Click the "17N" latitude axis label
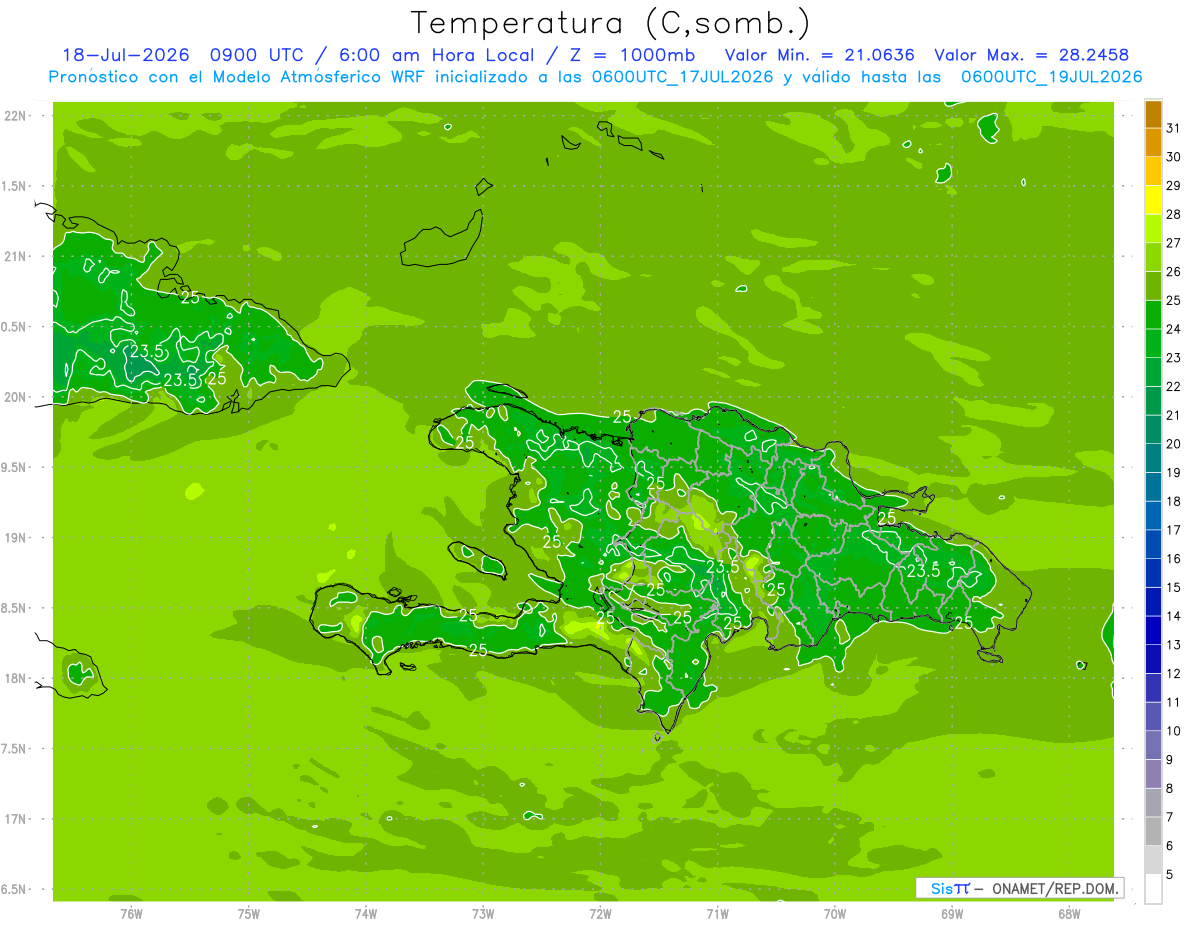Image resolution: width=1200 pixels, height=927 pixels. [15, 820]
